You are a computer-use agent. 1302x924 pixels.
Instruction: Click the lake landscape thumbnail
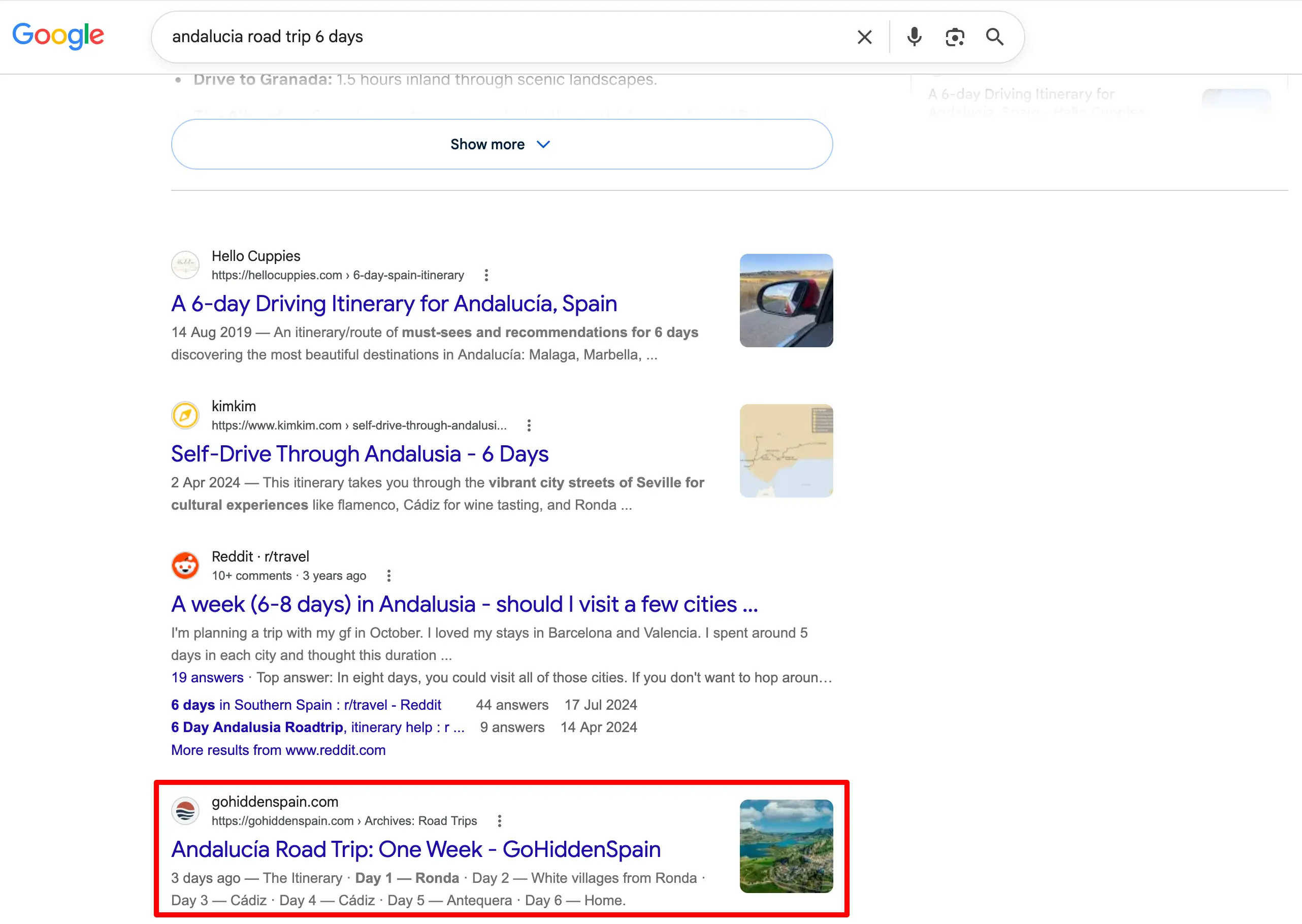(786, 846)
